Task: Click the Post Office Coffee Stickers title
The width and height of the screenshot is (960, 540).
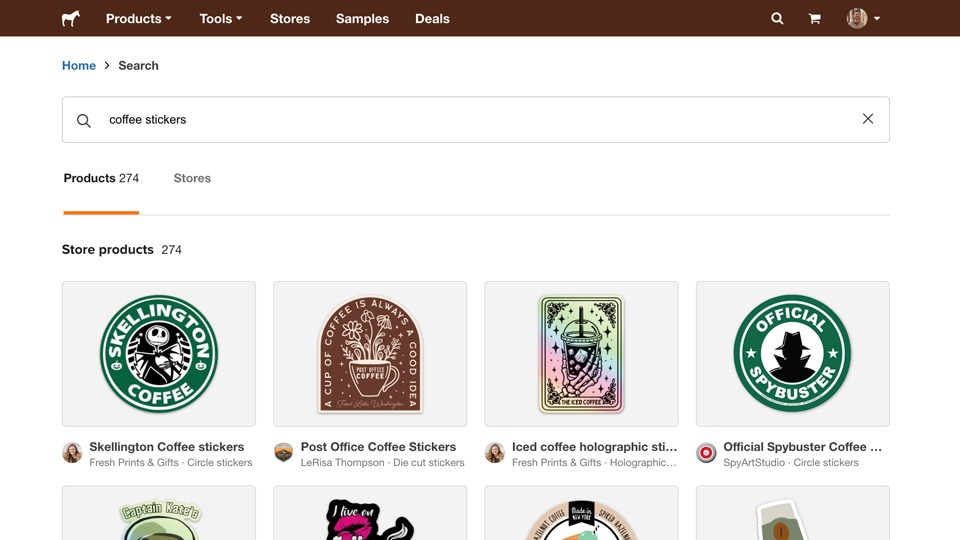Action: pos(378,447)
